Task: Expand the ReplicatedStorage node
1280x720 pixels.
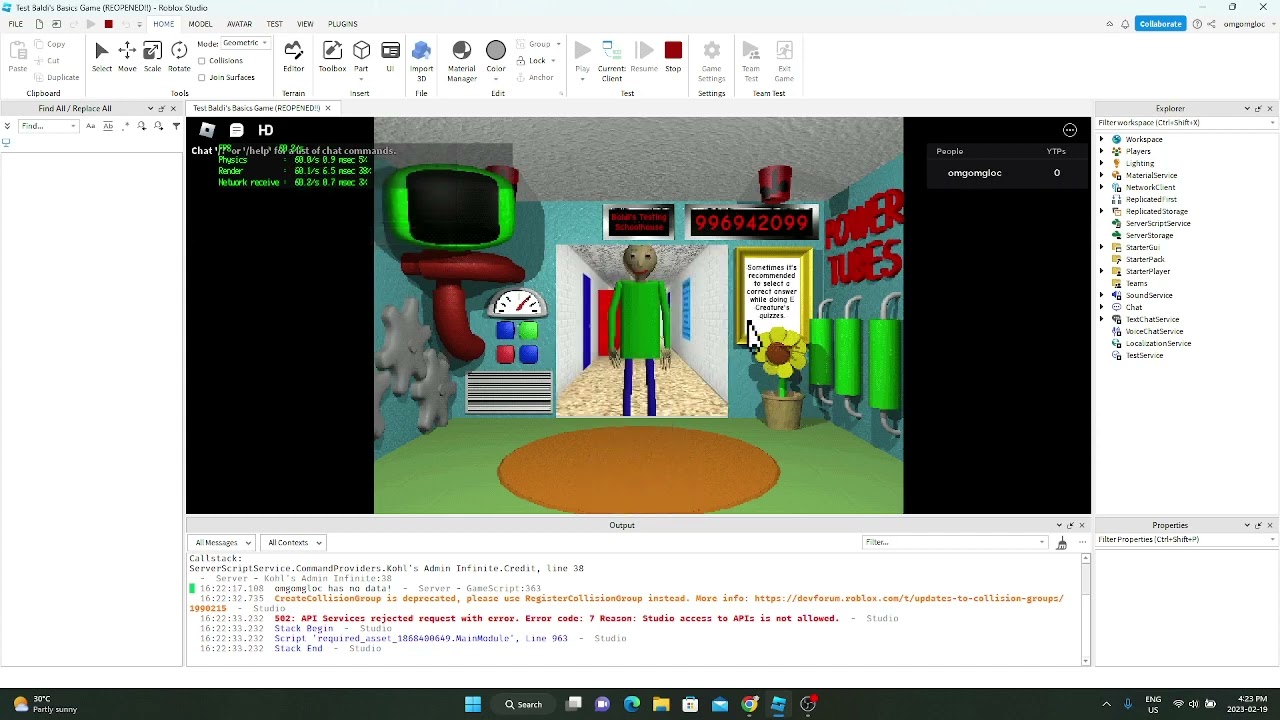Action: click(x=1102, y=211)
